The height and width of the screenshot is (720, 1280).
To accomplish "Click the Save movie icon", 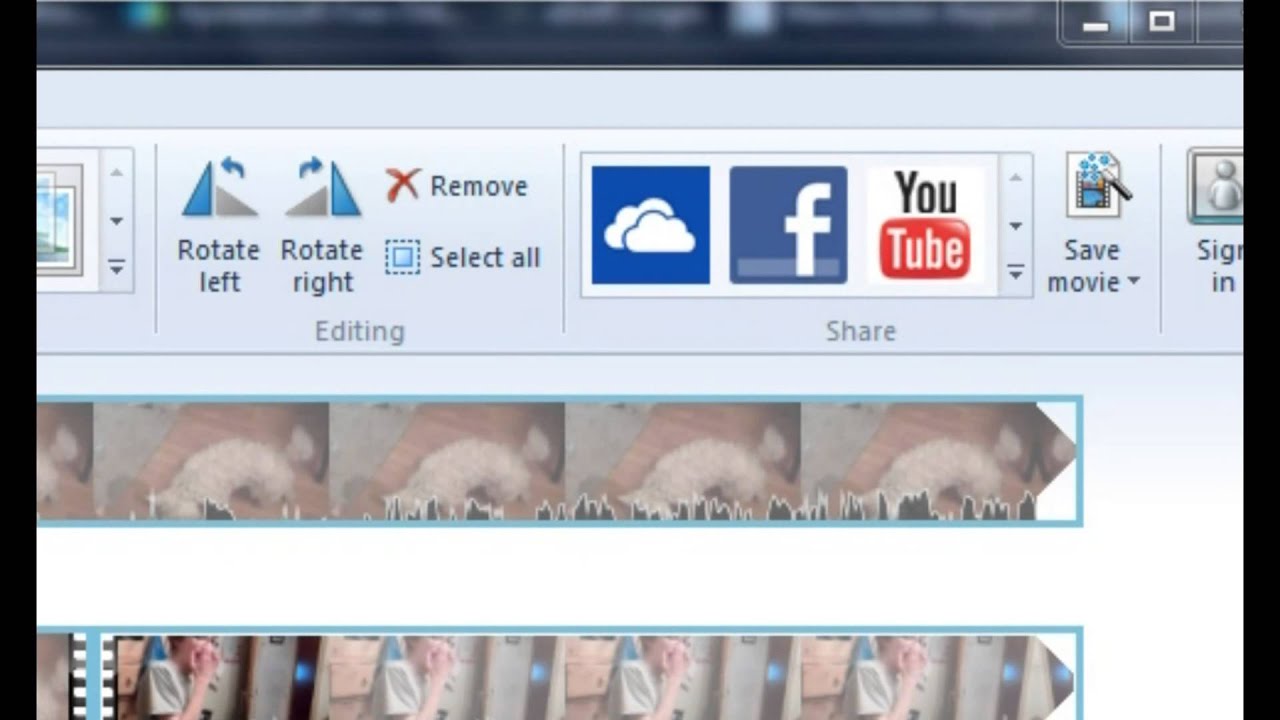I will click(1096, 185).
